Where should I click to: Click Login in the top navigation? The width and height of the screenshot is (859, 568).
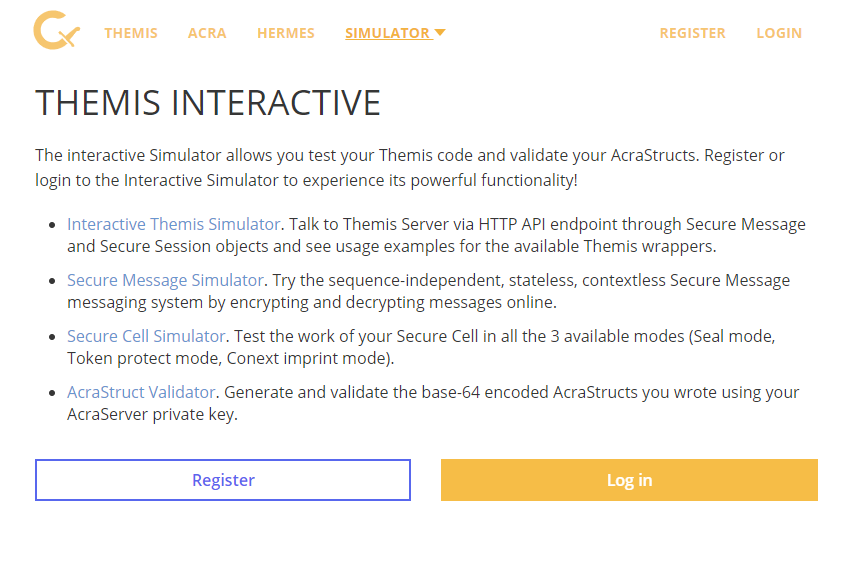779,33
